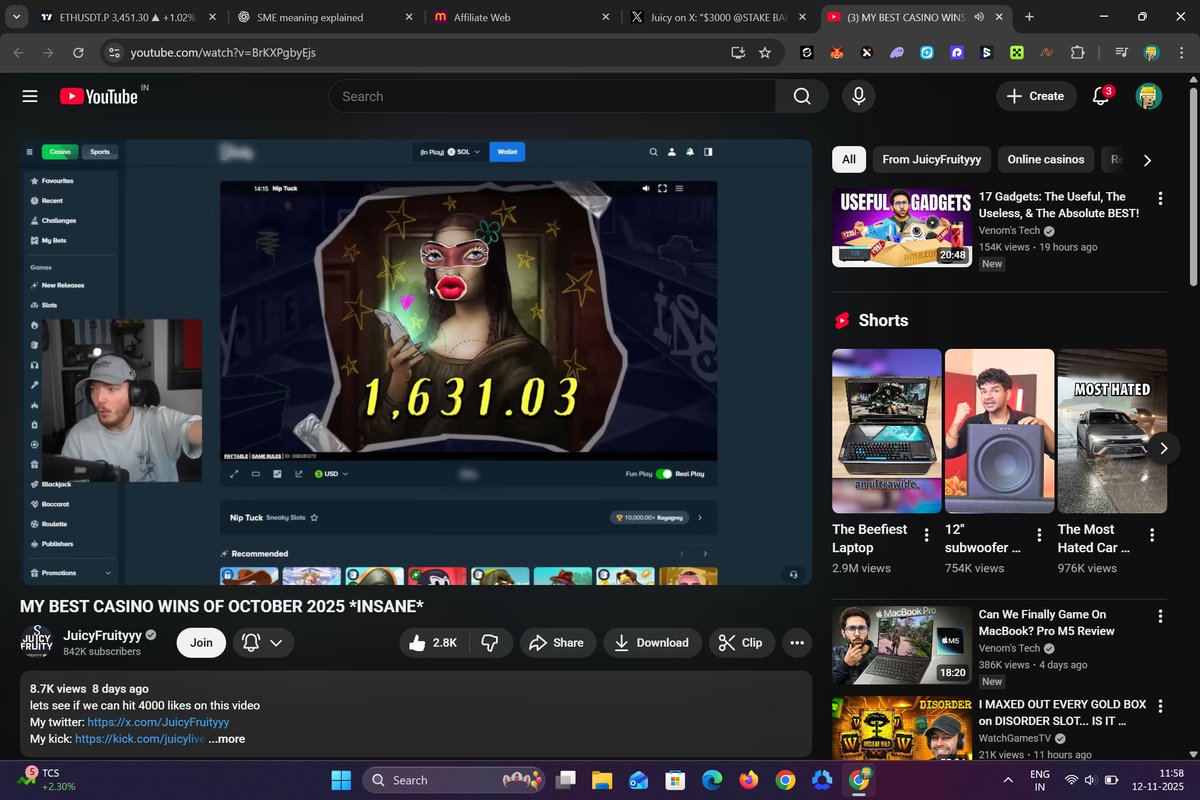Open Firefox from the taskbar
Image resolution: width=1200 pixels, height=800 pixels.
(748, 780)
